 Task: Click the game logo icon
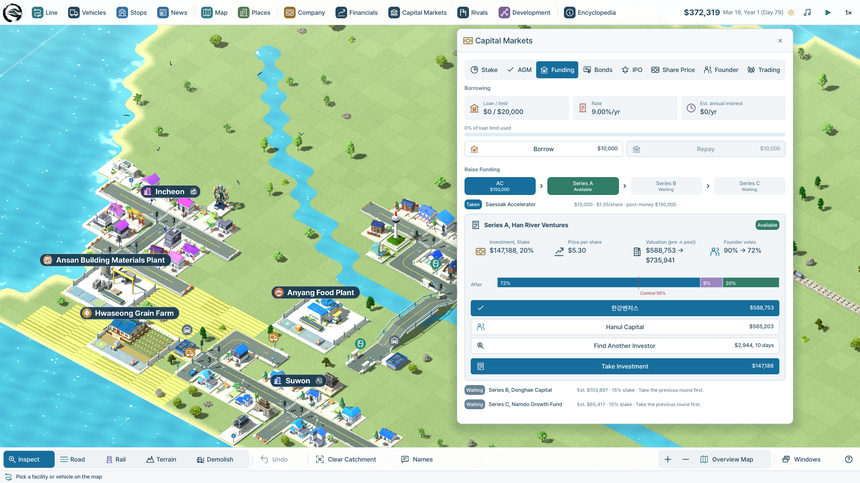pyautogui.click(x=12, y=12)
